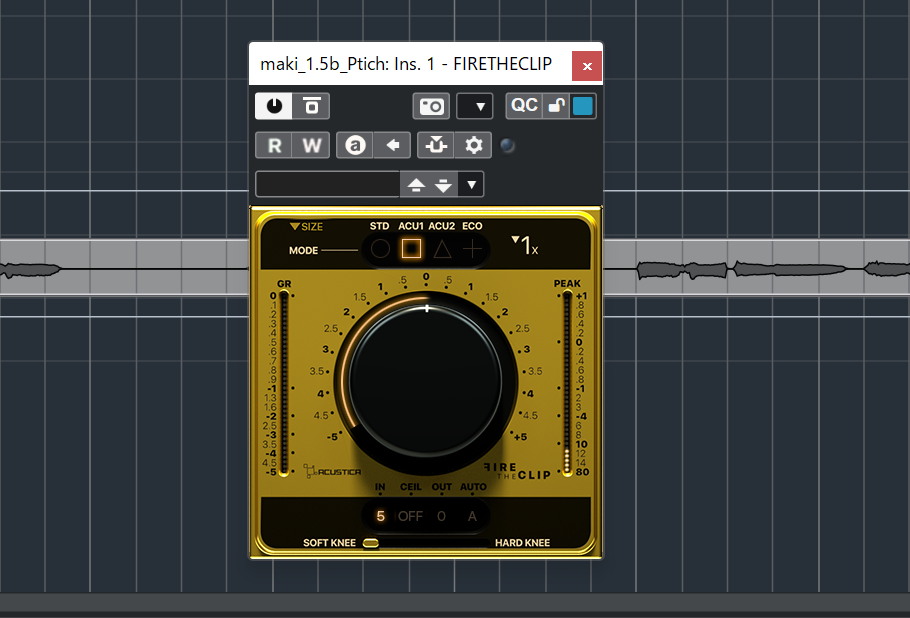Open the dropdown next to camera icon
This screenshot has height=618, width=910.
point(475,106)
